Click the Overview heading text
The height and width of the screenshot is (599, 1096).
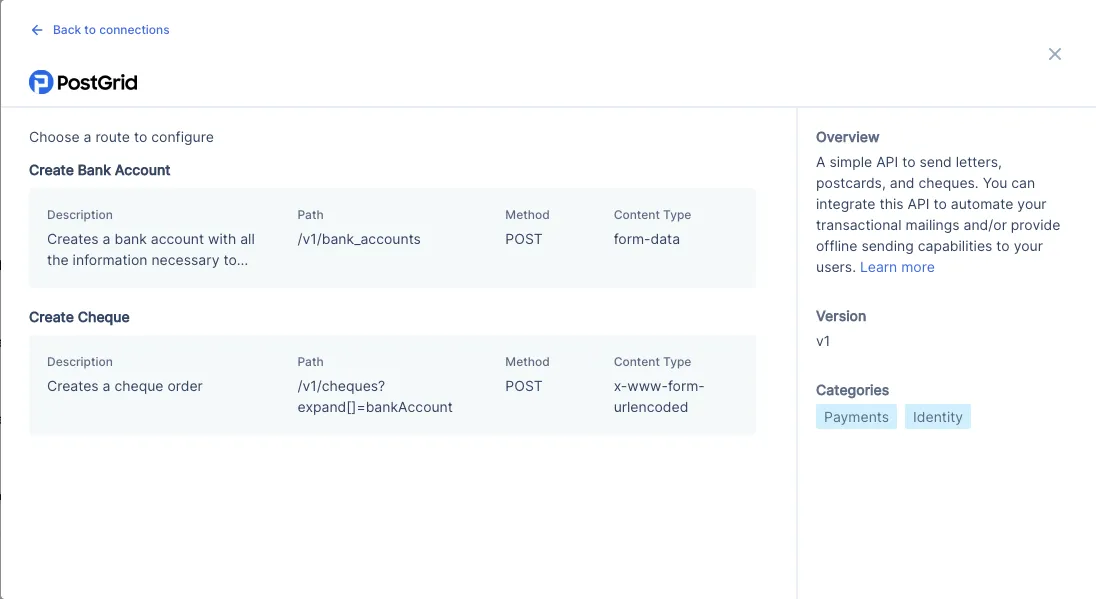[847, 137]
